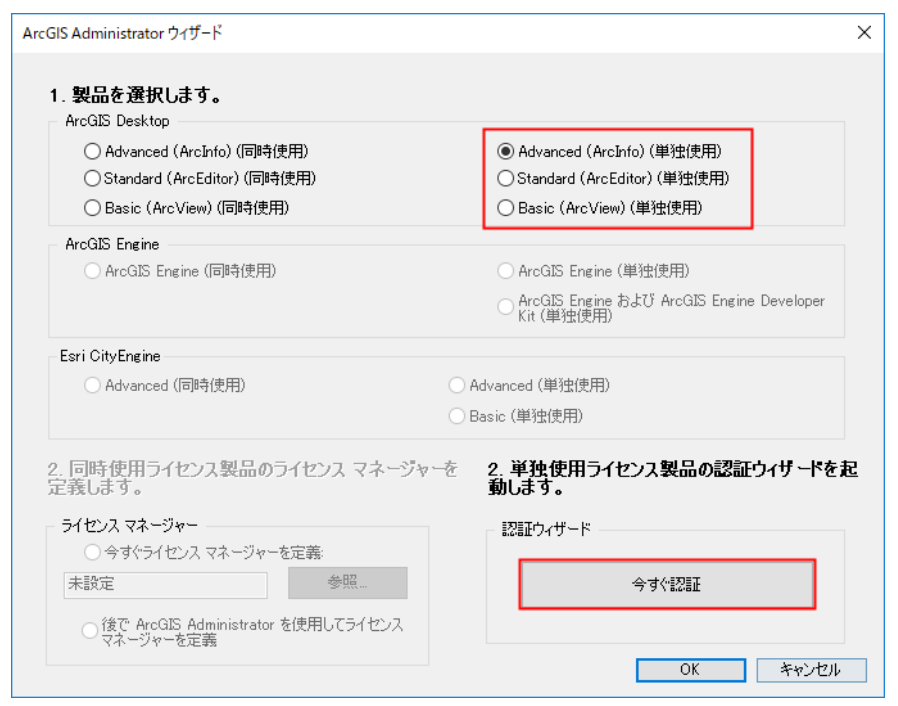Select Standard (ArcEditor) (同時使用) option
This screenshot has height=706, width=898.
tap(92, 179)
